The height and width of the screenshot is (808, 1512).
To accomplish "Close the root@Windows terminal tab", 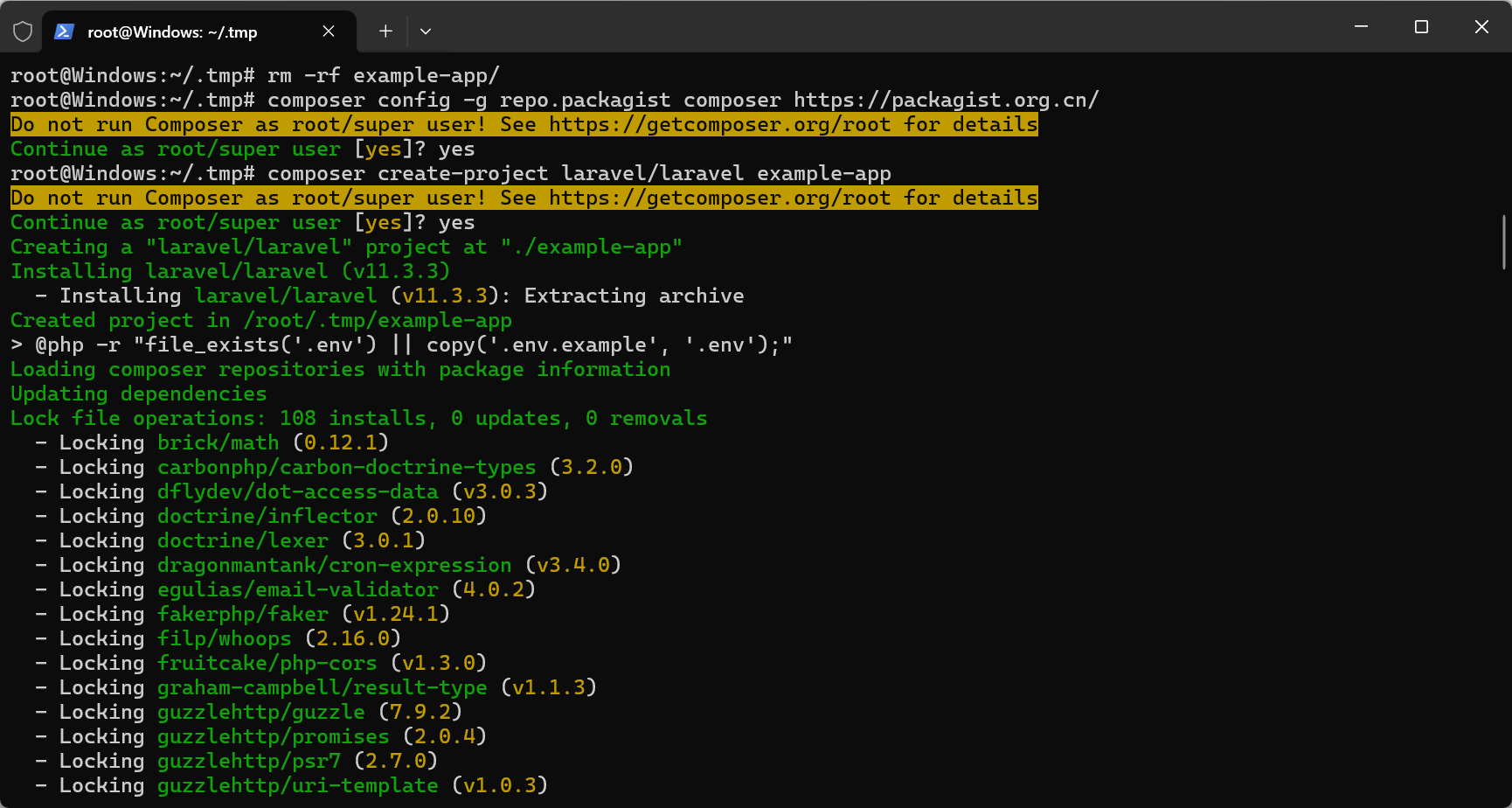I will (x=329, y=31).
